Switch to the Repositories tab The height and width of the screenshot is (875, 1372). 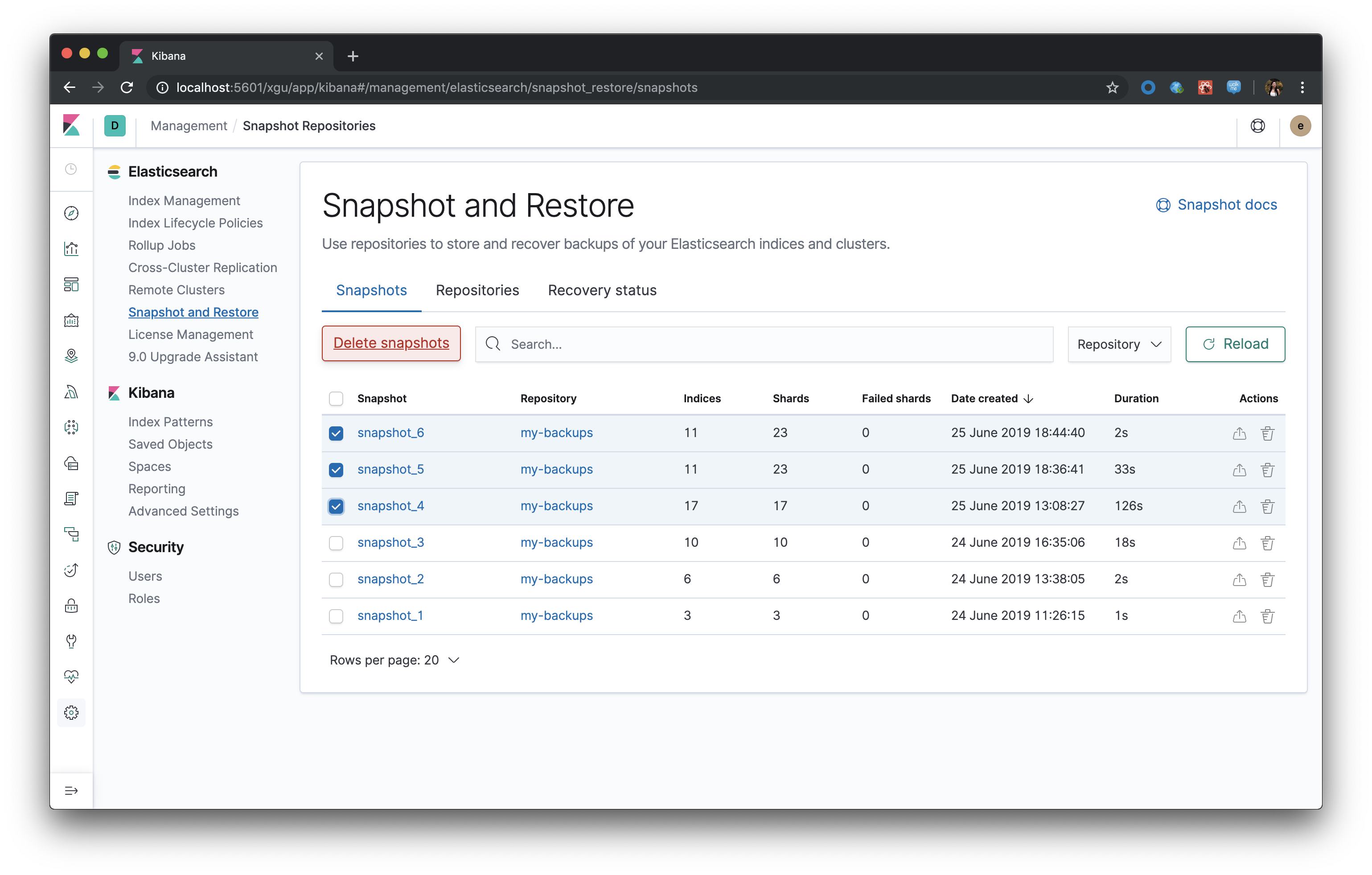coord(477,290)
